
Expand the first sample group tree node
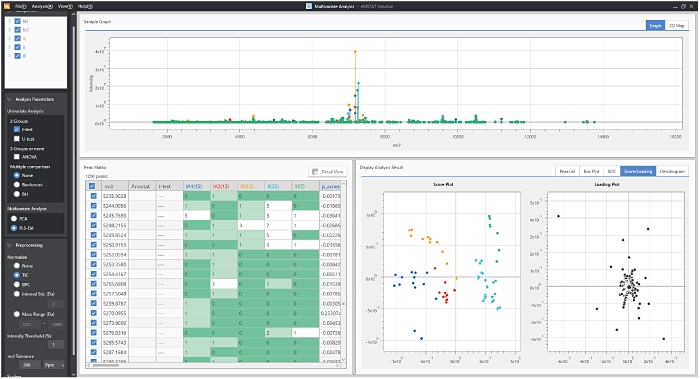tap(9, 21)
